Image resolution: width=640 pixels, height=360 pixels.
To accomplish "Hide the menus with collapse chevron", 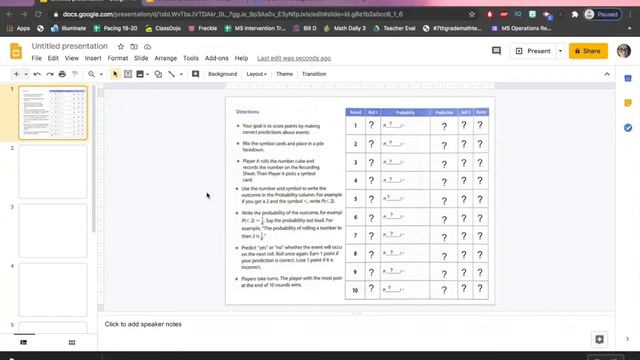I will pyautogui.click(x=607, y=74).
